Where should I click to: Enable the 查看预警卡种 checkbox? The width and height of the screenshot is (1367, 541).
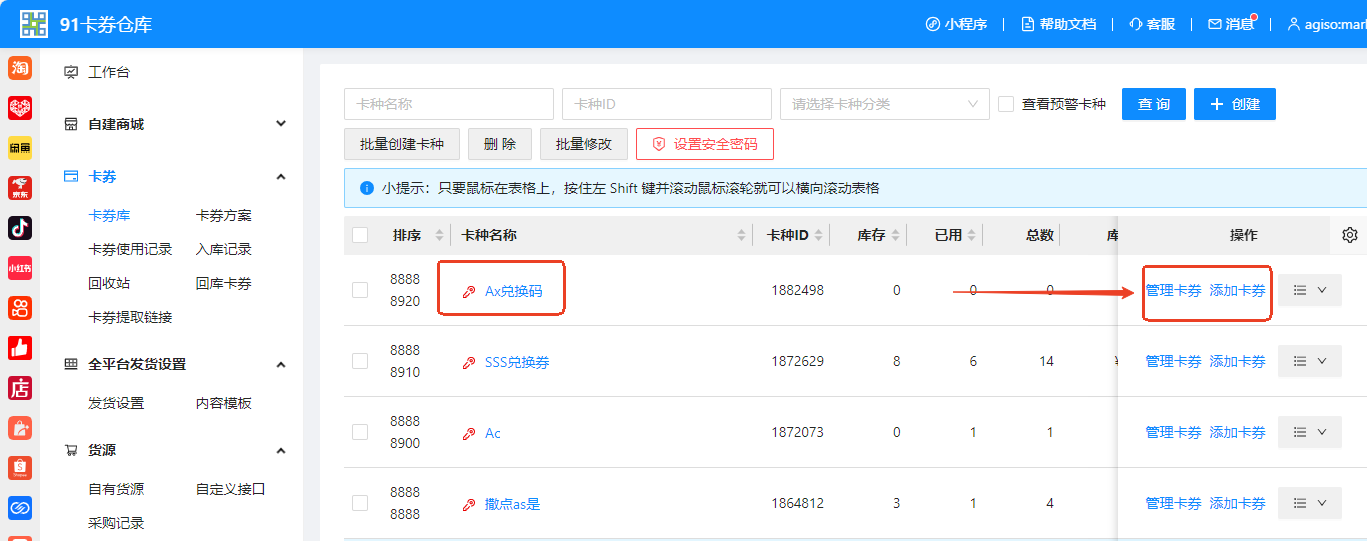tap(1006, 104)
